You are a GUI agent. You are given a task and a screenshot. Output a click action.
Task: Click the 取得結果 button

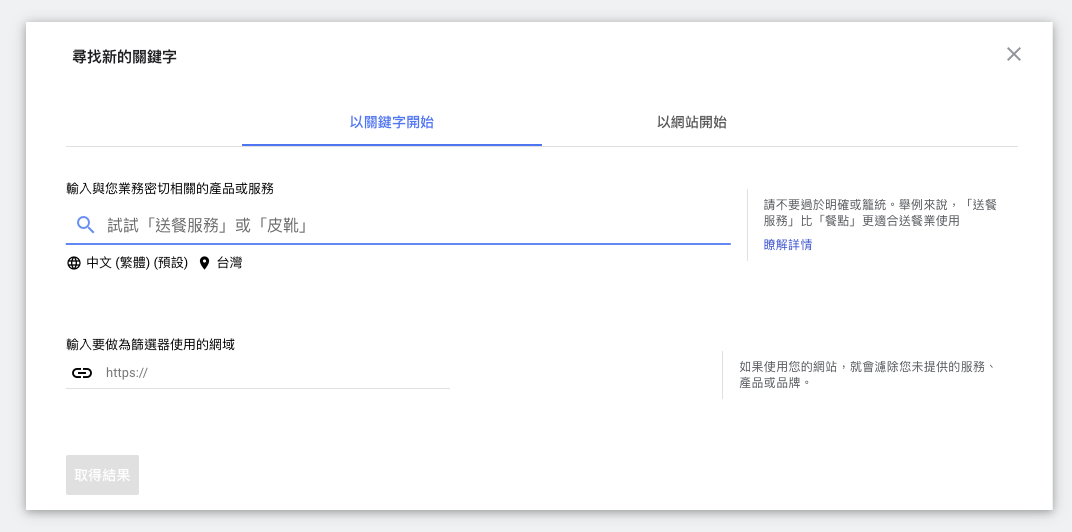click(x=103, y=475)
